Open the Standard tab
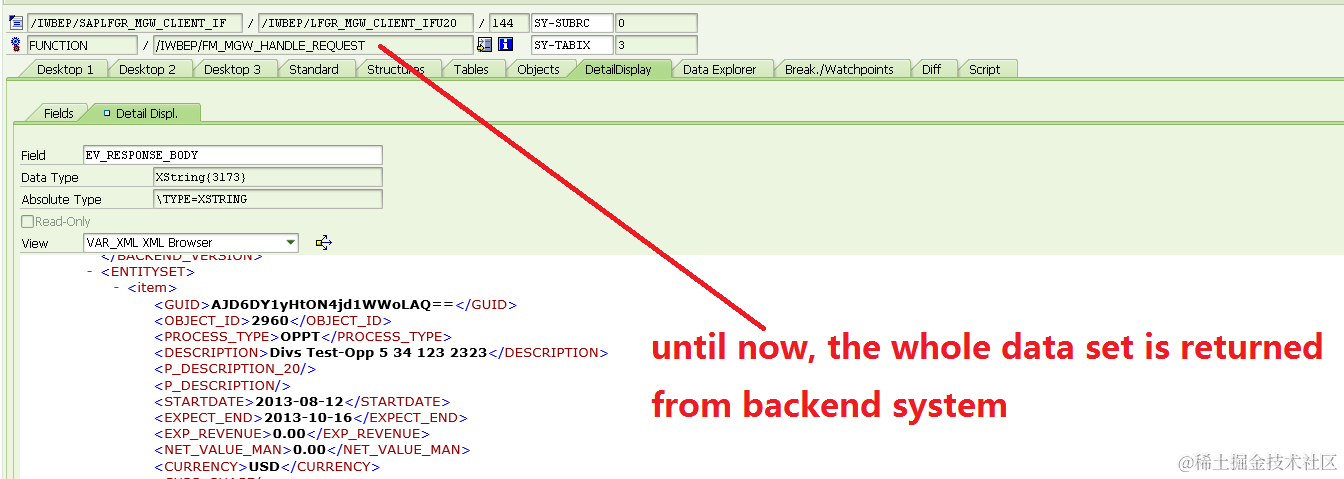The height and width of the screenshot is (479, 1344). point(314,69)
